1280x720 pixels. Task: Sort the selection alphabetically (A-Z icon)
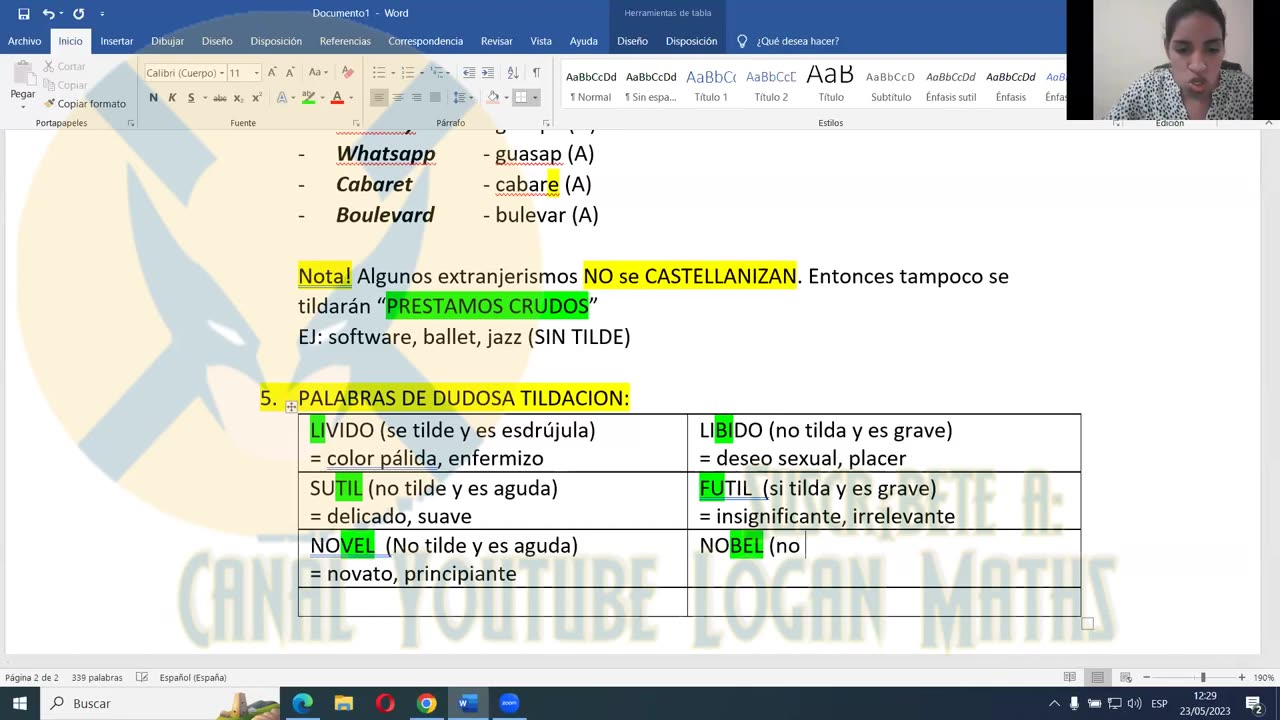(513, 72)
